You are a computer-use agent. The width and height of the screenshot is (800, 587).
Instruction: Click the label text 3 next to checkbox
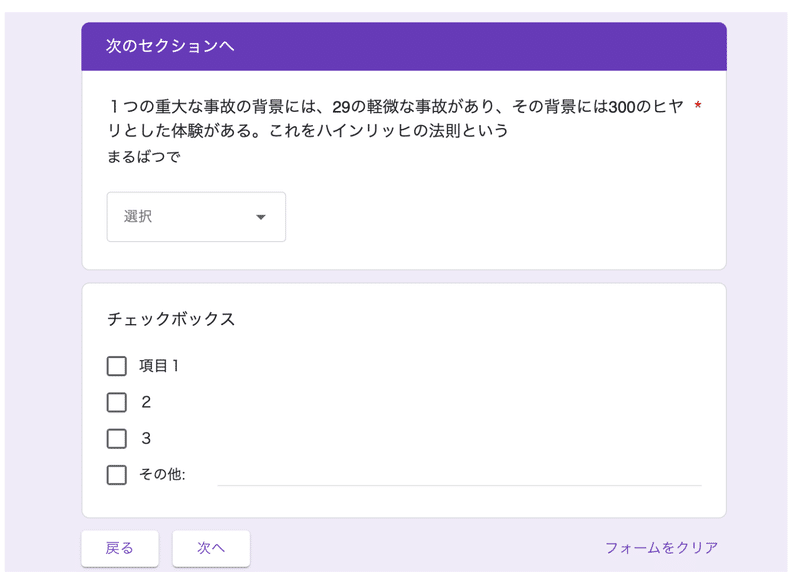coord(146,439)
